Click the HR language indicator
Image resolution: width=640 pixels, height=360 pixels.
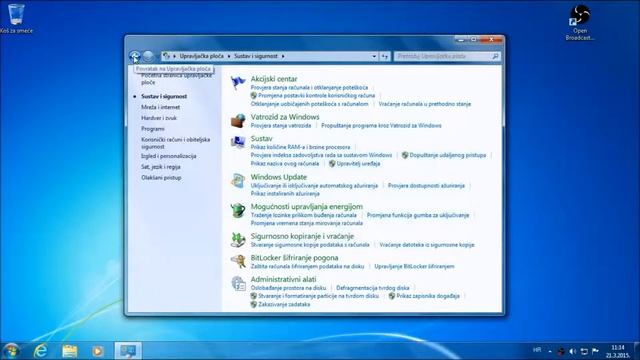[x=537, y=350]
